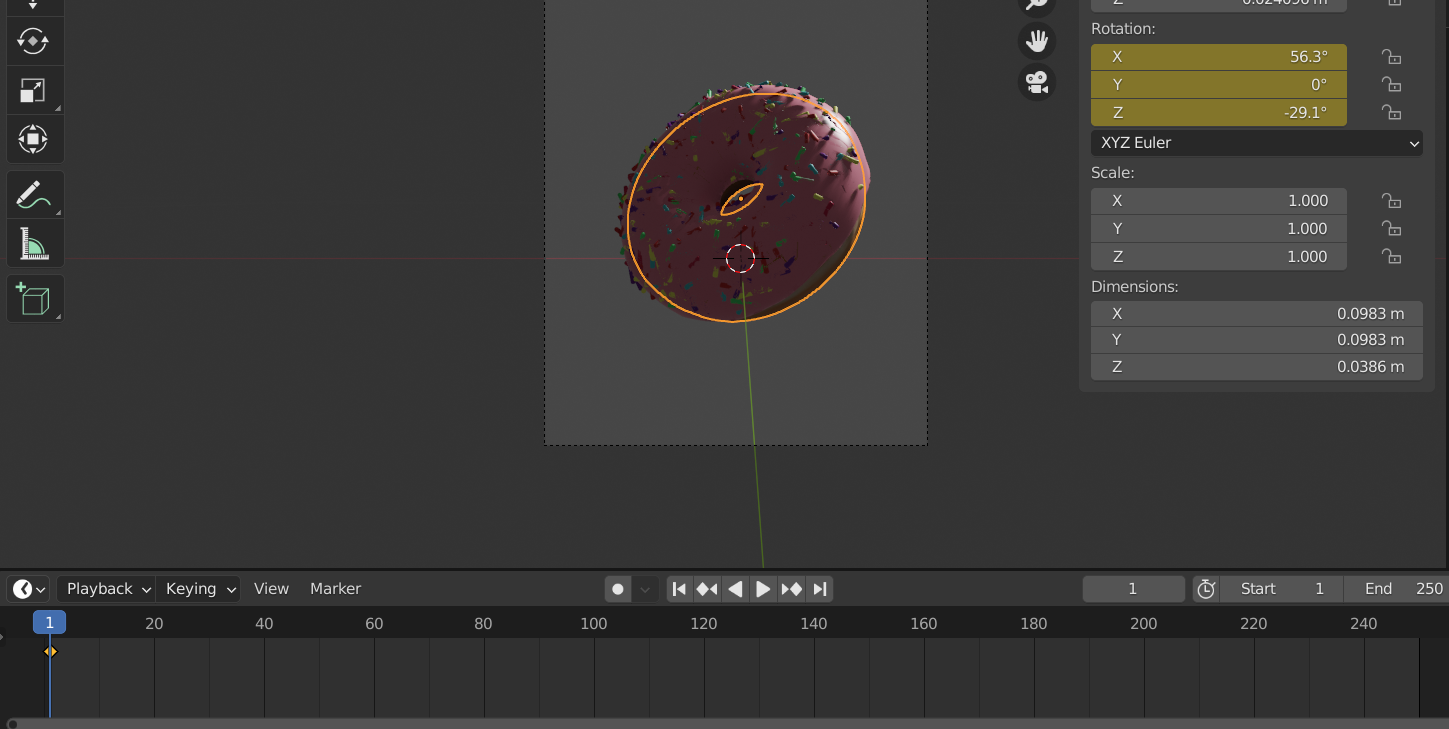
Task: Jump to the start frame of timeline
Action: 679,589
